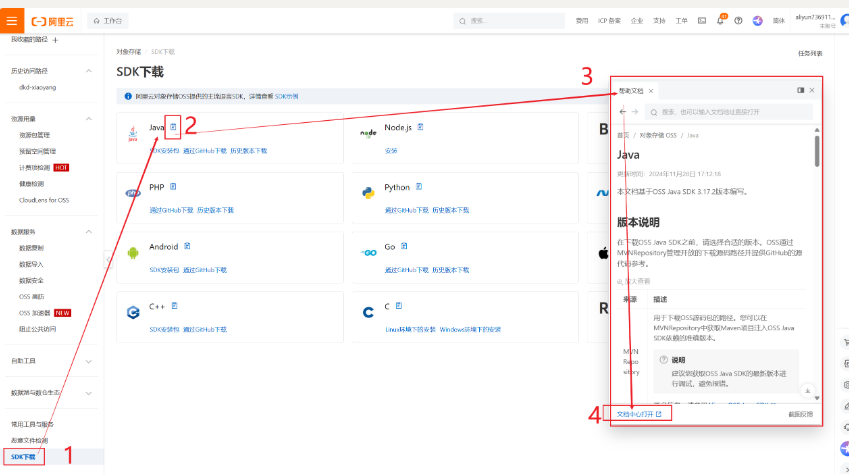Focus the help document search field
Screen dimensions: 849x474
coord(729,112)
